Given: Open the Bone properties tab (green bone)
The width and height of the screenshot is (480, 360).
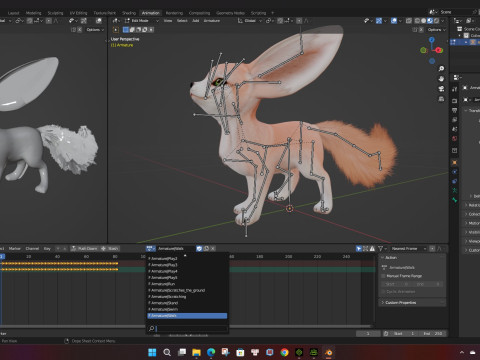Looking at the screenshot, I should [x=454, y=200].
